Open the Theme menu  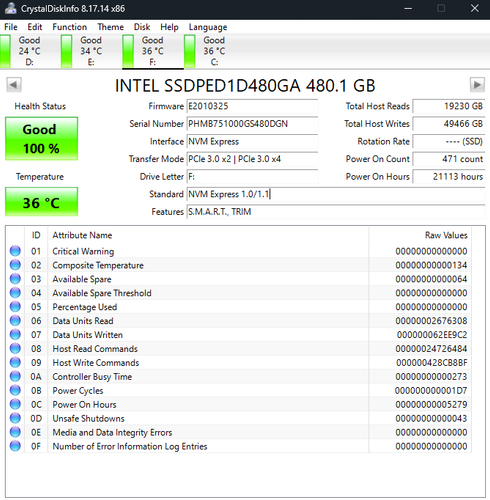(110, 27)
